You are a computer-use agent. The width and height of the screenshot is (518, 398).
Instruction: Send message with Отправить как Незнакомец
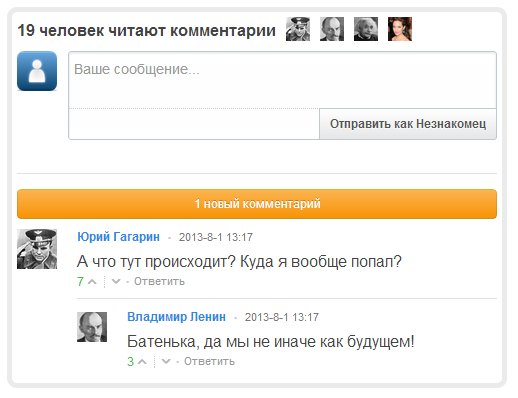coord(408,124)
